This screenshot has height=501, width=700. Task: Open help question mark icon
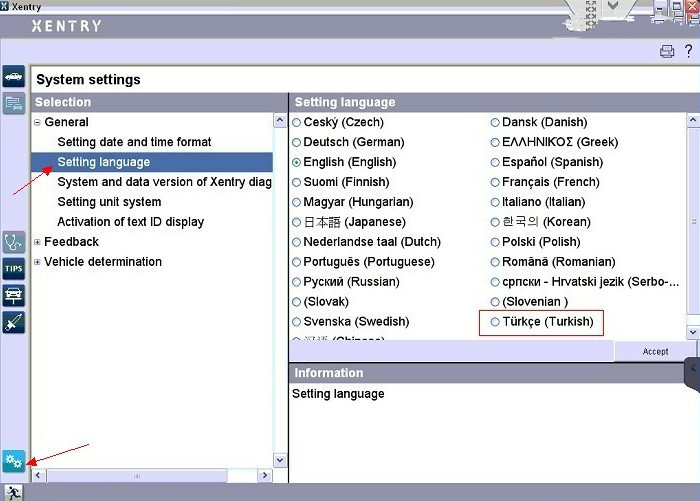pyautogui.click(x=689, y=50)
